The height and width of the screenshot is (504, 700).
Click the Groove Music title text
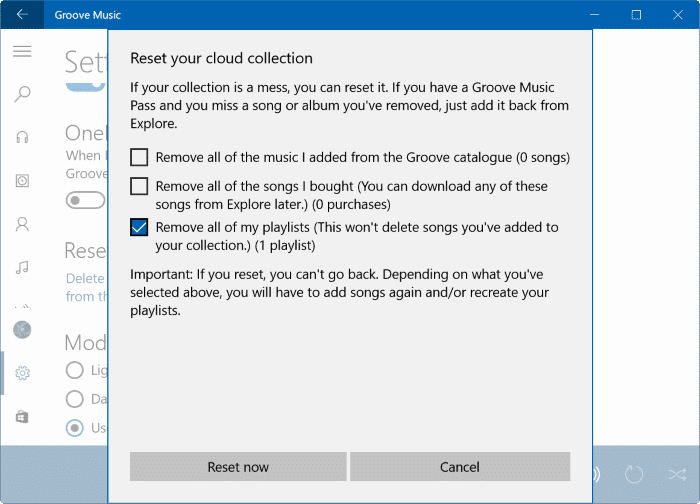88,15
